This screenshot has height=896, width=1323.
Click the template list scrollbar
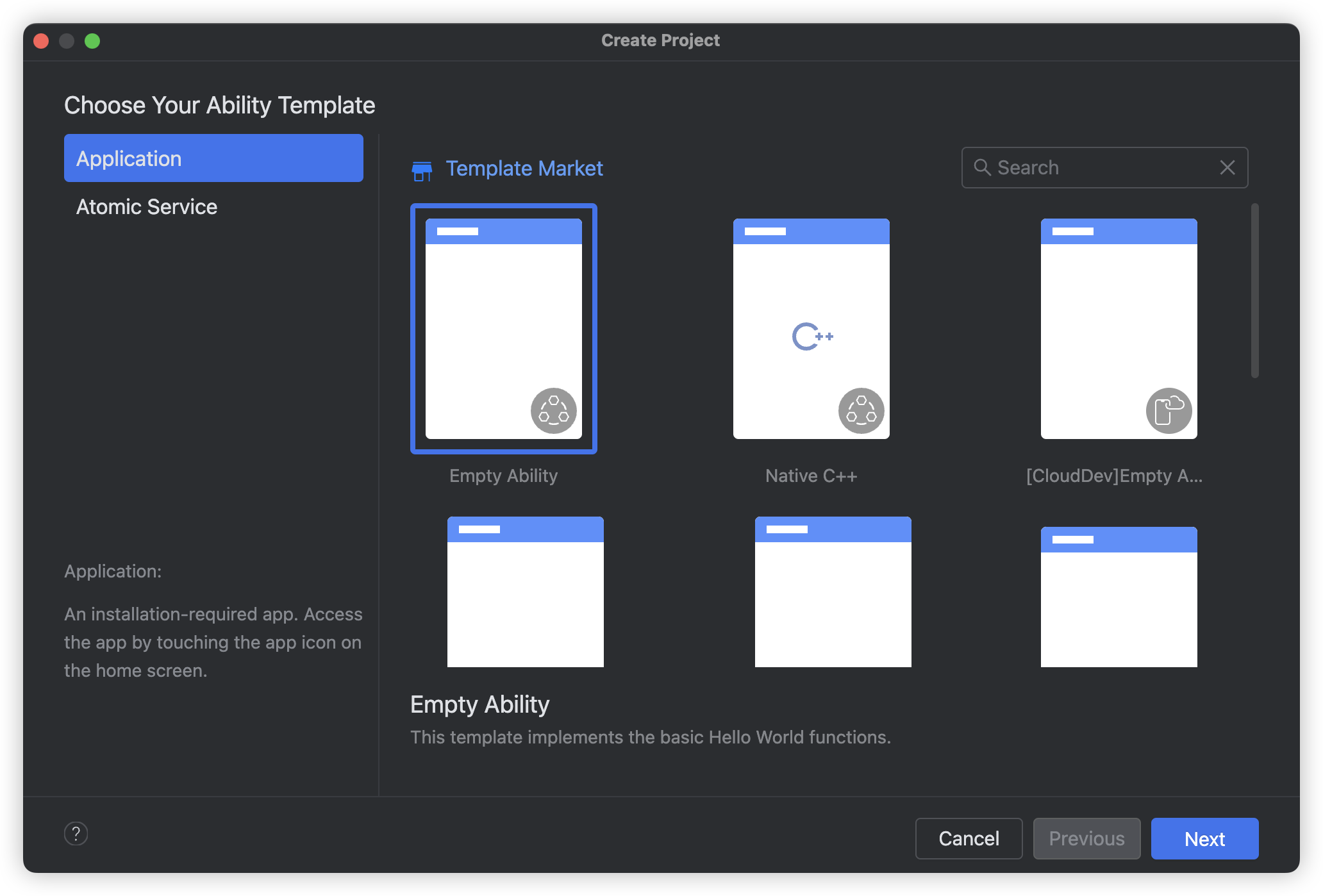pyautogui.click(x=1254, y=291)
